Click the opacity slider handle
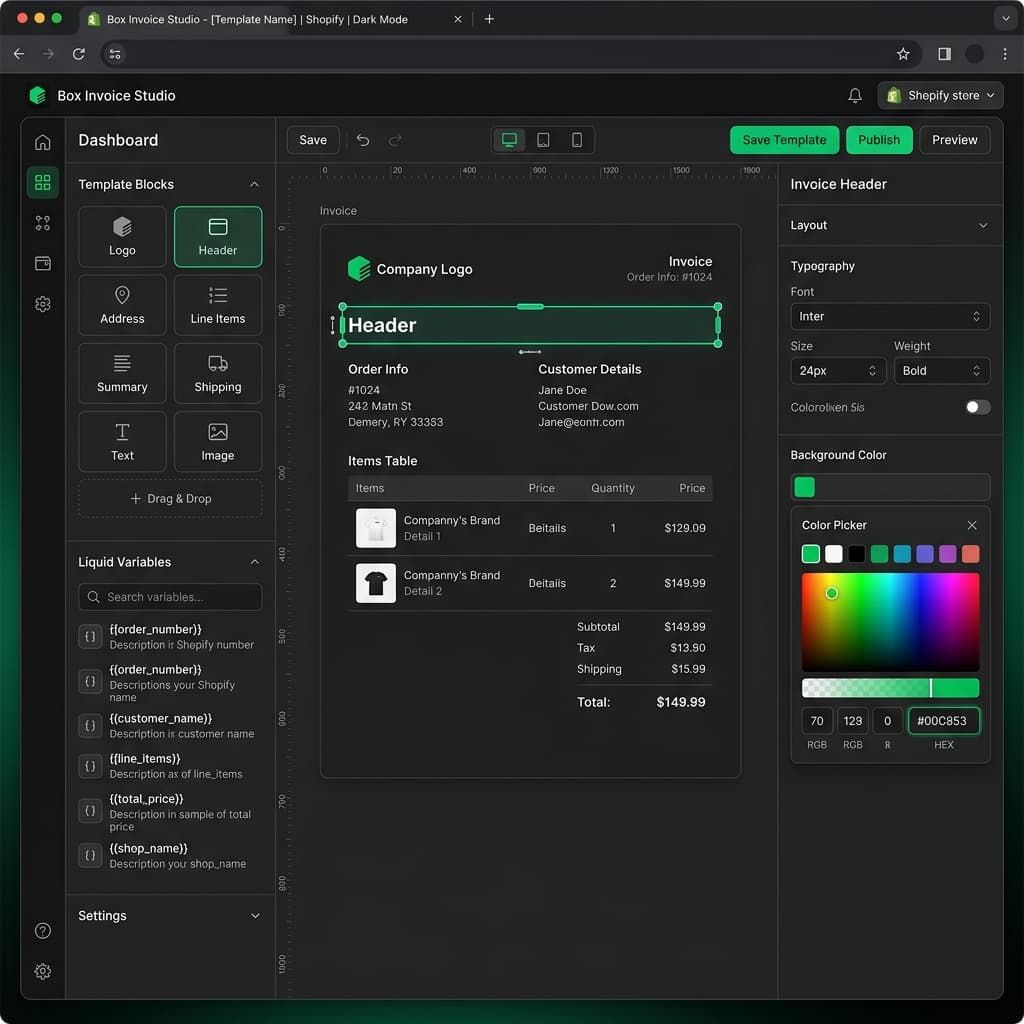 [x=930, y=687]
